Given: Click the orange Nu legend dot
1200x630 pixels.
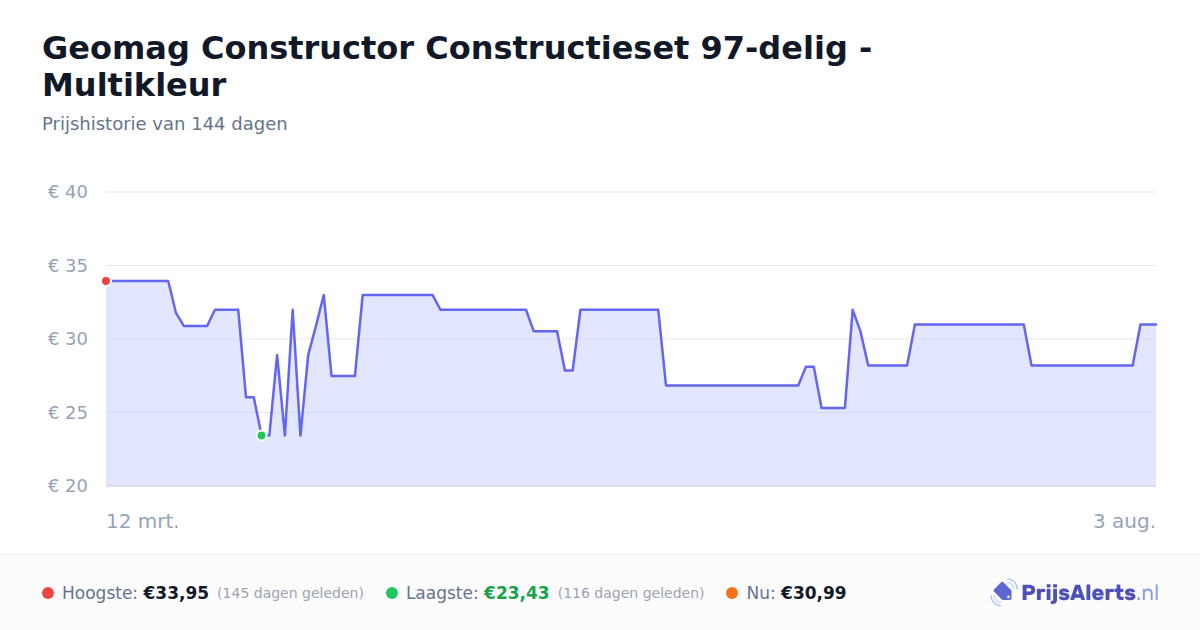Looking at the screenshot, I should point(732,593).
